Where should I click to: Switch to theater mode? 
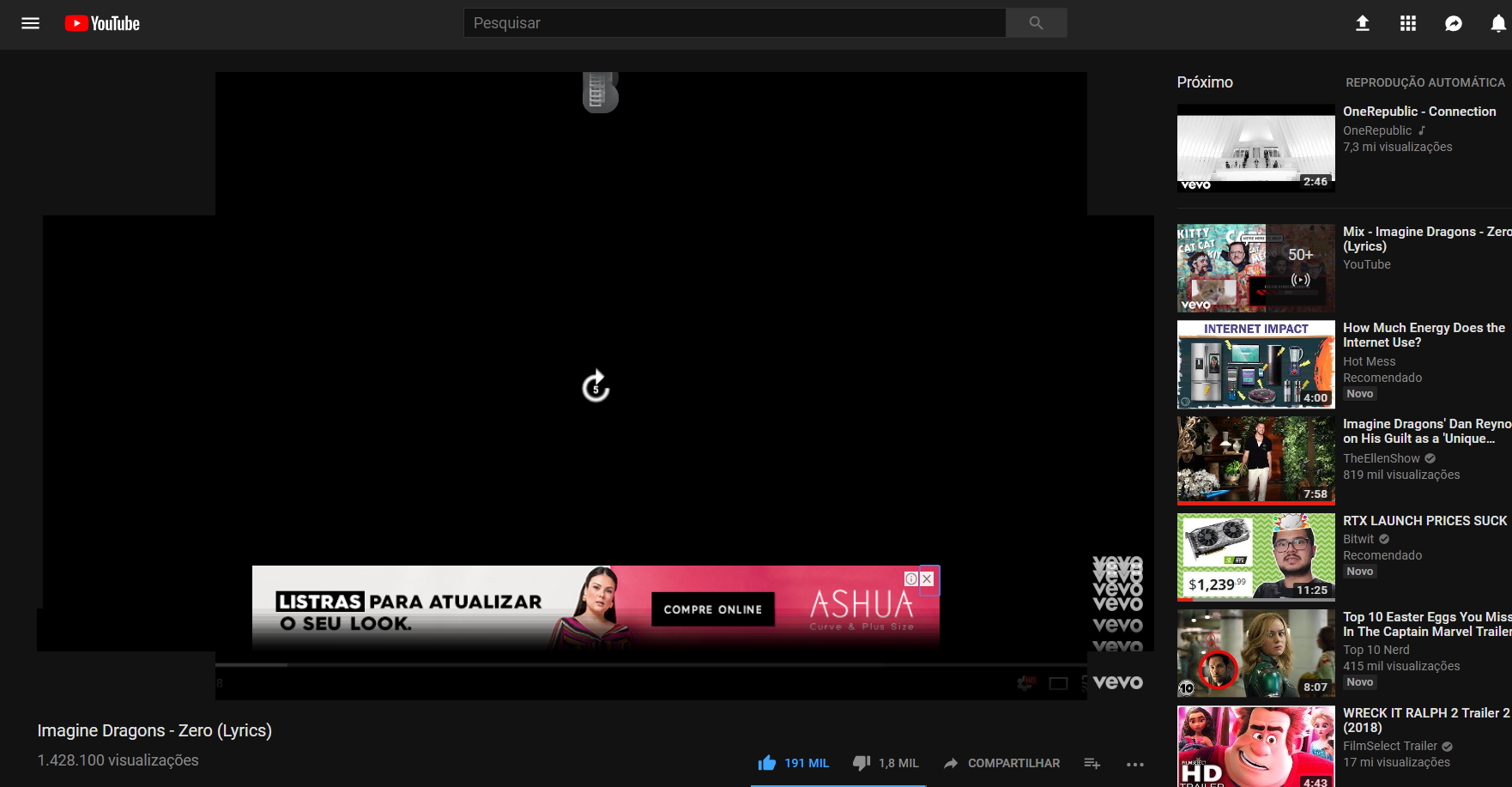pyautogui.click(x=1058, y=683)
